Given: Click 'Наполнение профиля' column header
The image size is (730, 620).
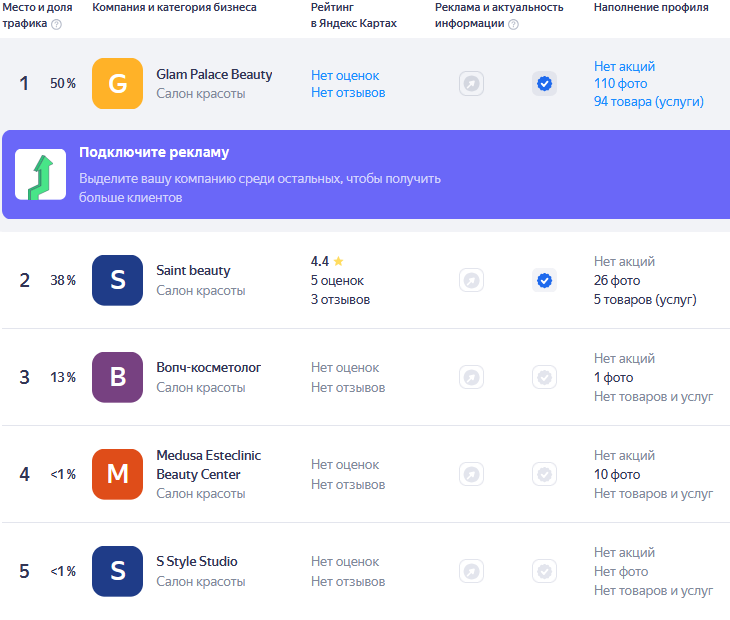Looking at the screenshot, I should 651,7.
